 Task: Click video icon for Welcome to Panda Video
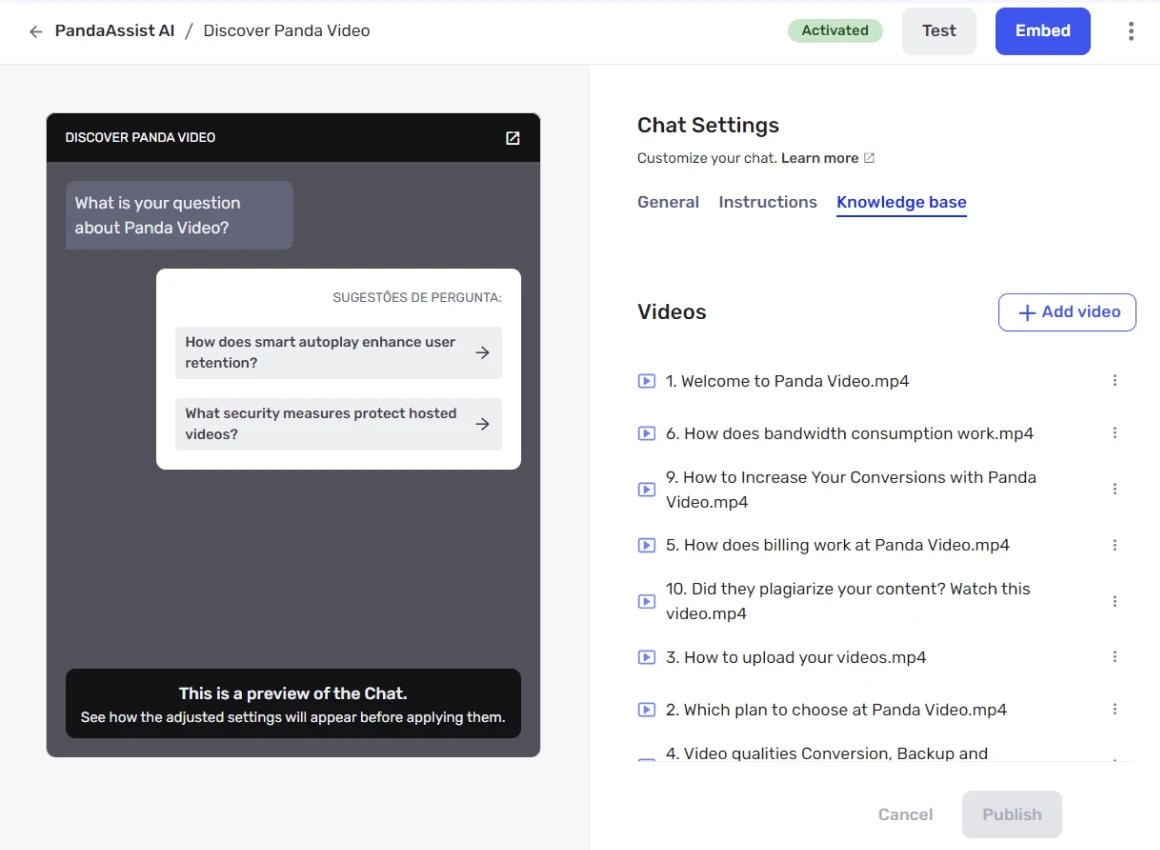(647, 381)
